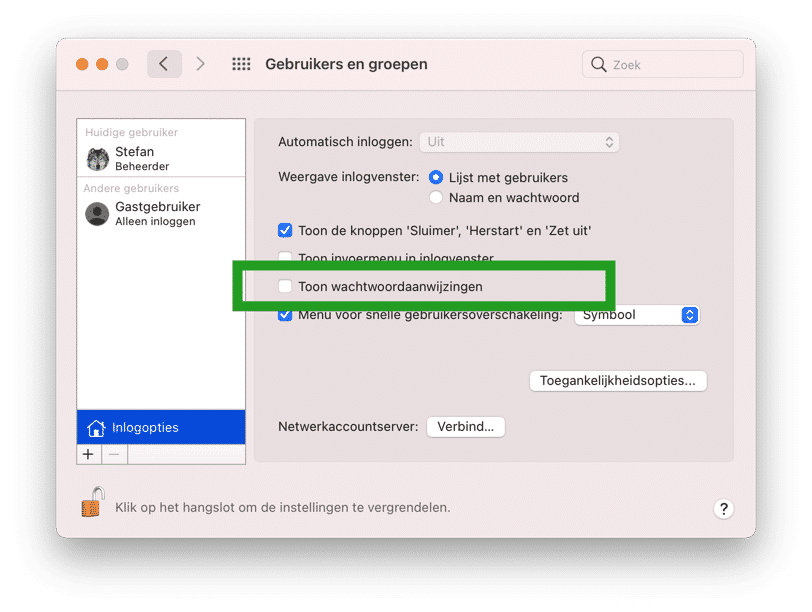Select the 'Lijst met gebruikers' radio button
812x612 pixels.
pos(436,178)
